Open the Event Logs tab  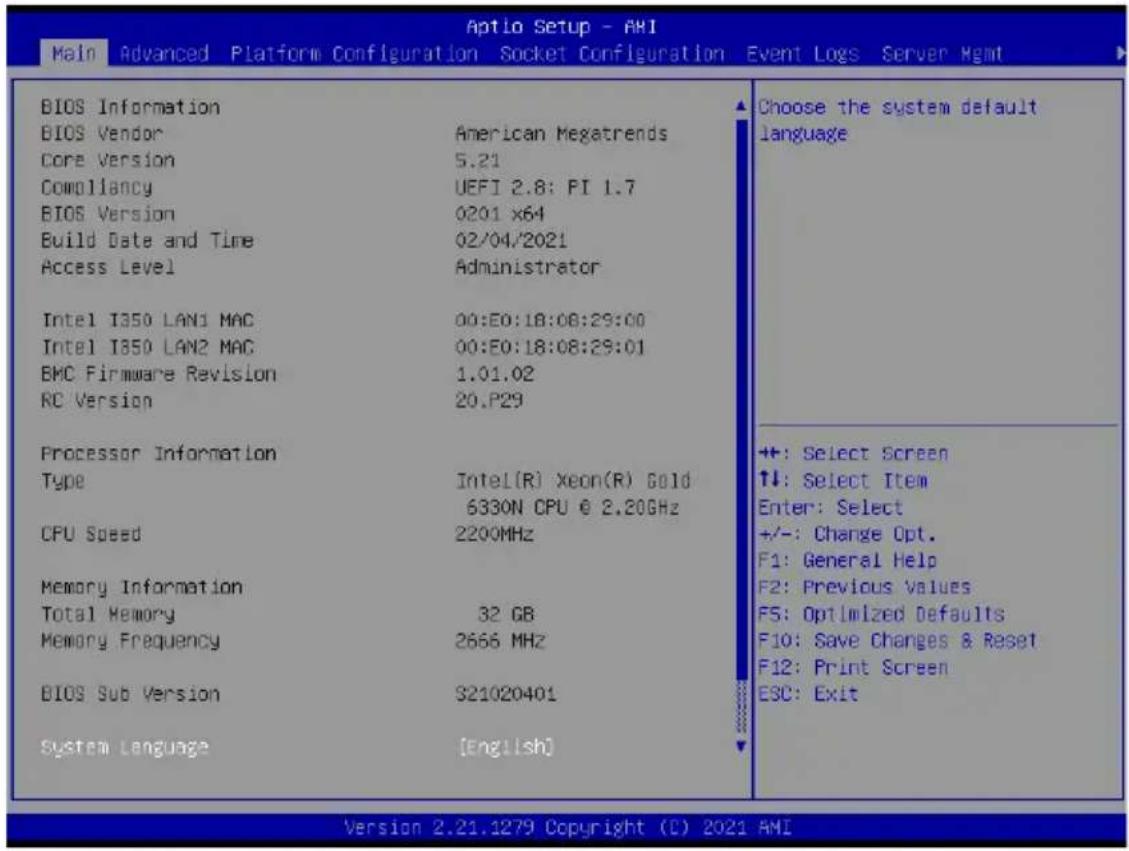[x=803, y=54]
